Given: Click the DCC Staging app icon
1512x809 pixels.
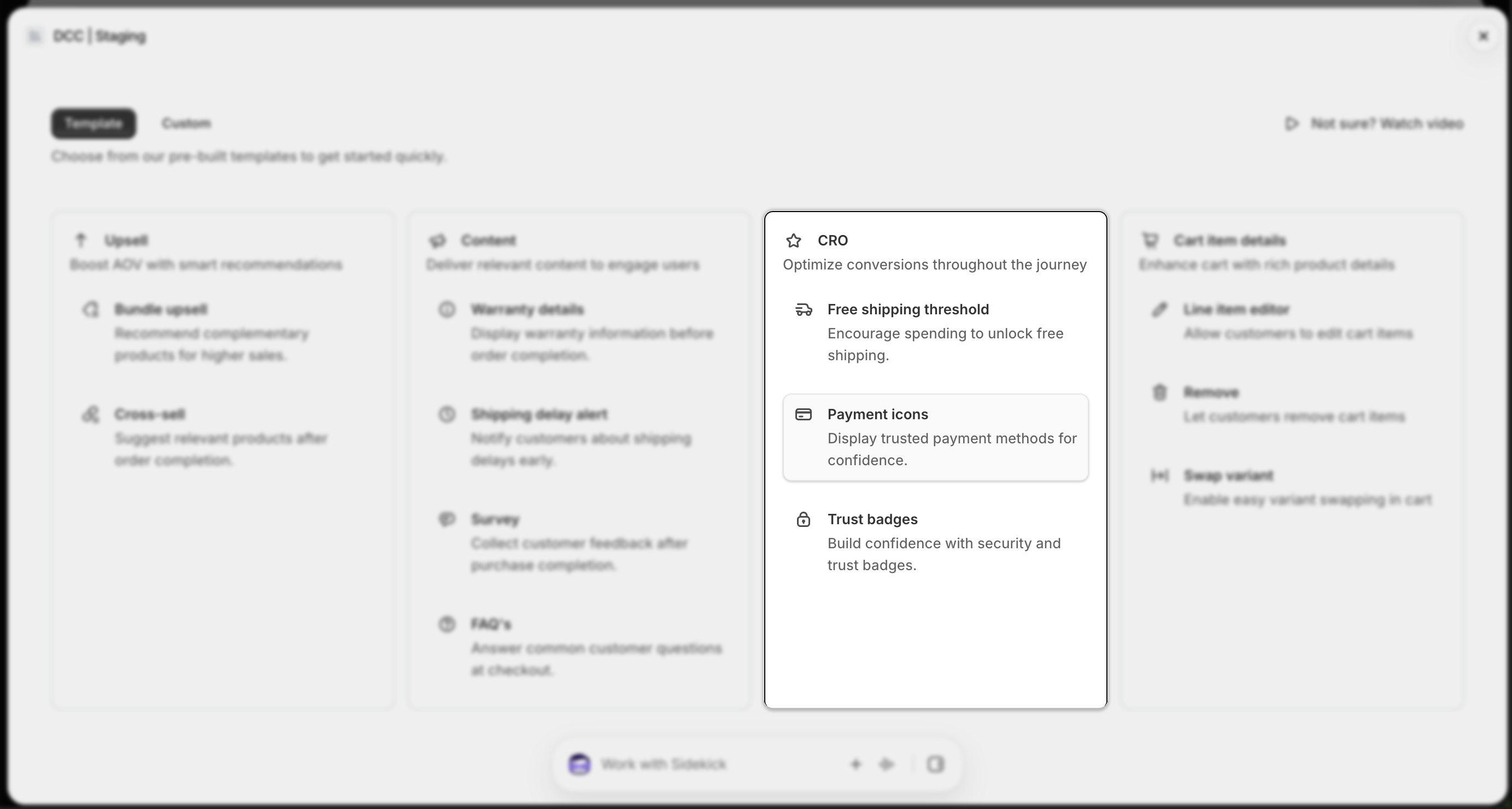Looking at the screenshot, I should tap(34, 37).
